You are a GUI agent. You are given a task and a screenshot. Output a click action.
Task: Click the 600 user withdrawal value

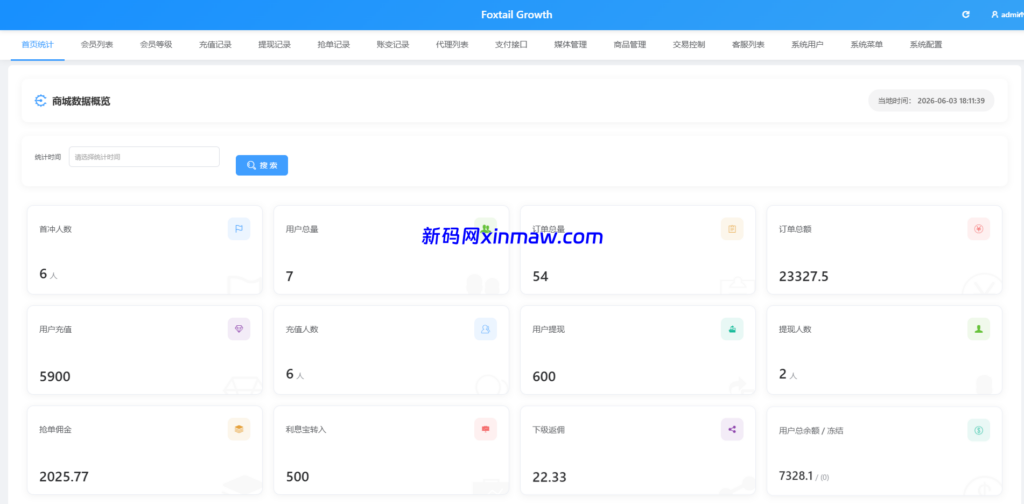pyautogui.click(x=544, y=377)
